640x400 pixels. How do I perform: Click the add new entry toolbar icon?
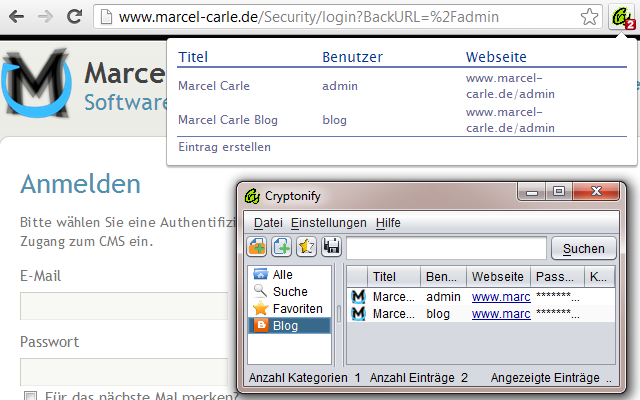(x=282, y=247)
